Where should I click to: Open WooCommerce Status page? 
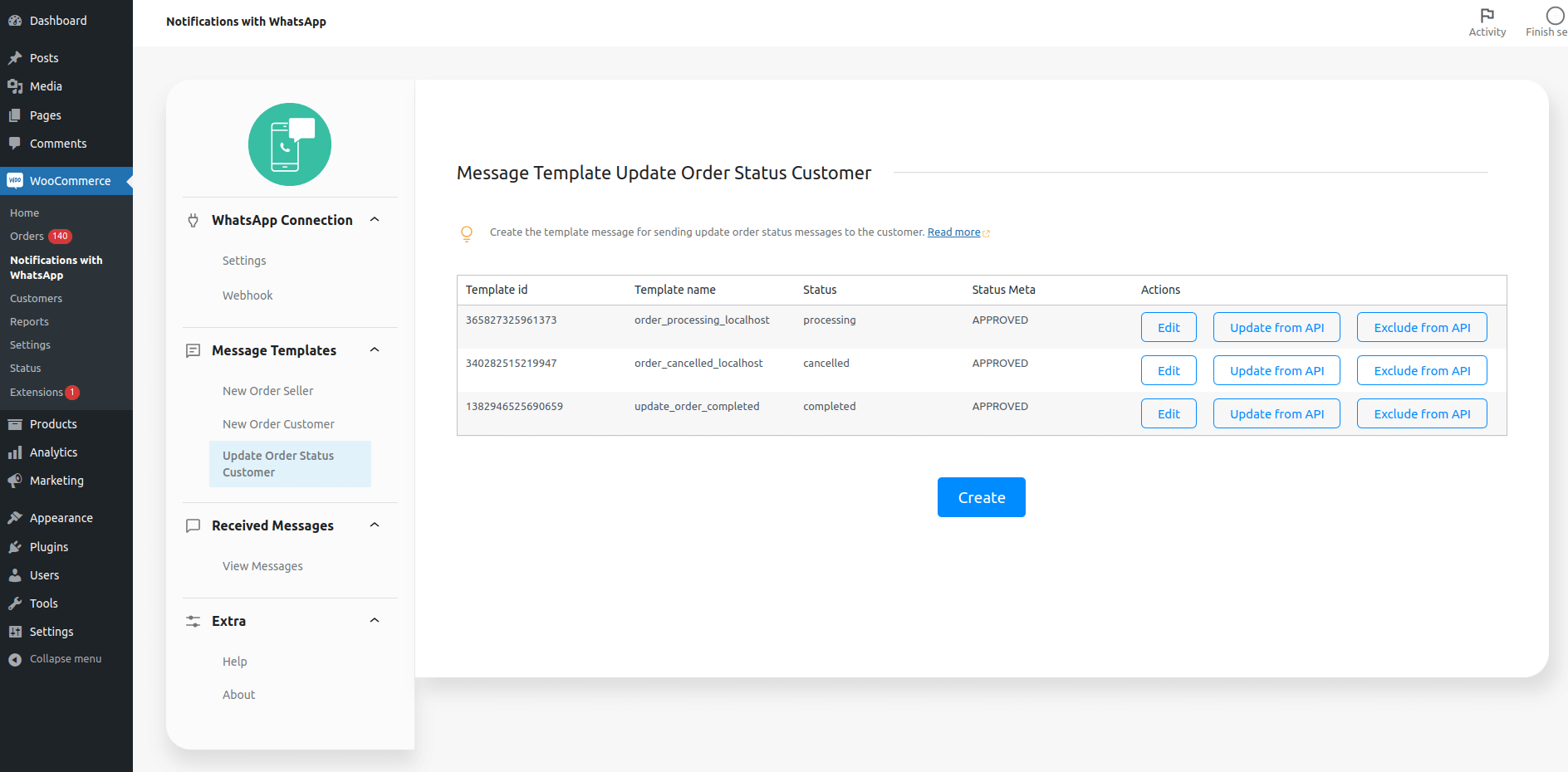coord(25,369)
